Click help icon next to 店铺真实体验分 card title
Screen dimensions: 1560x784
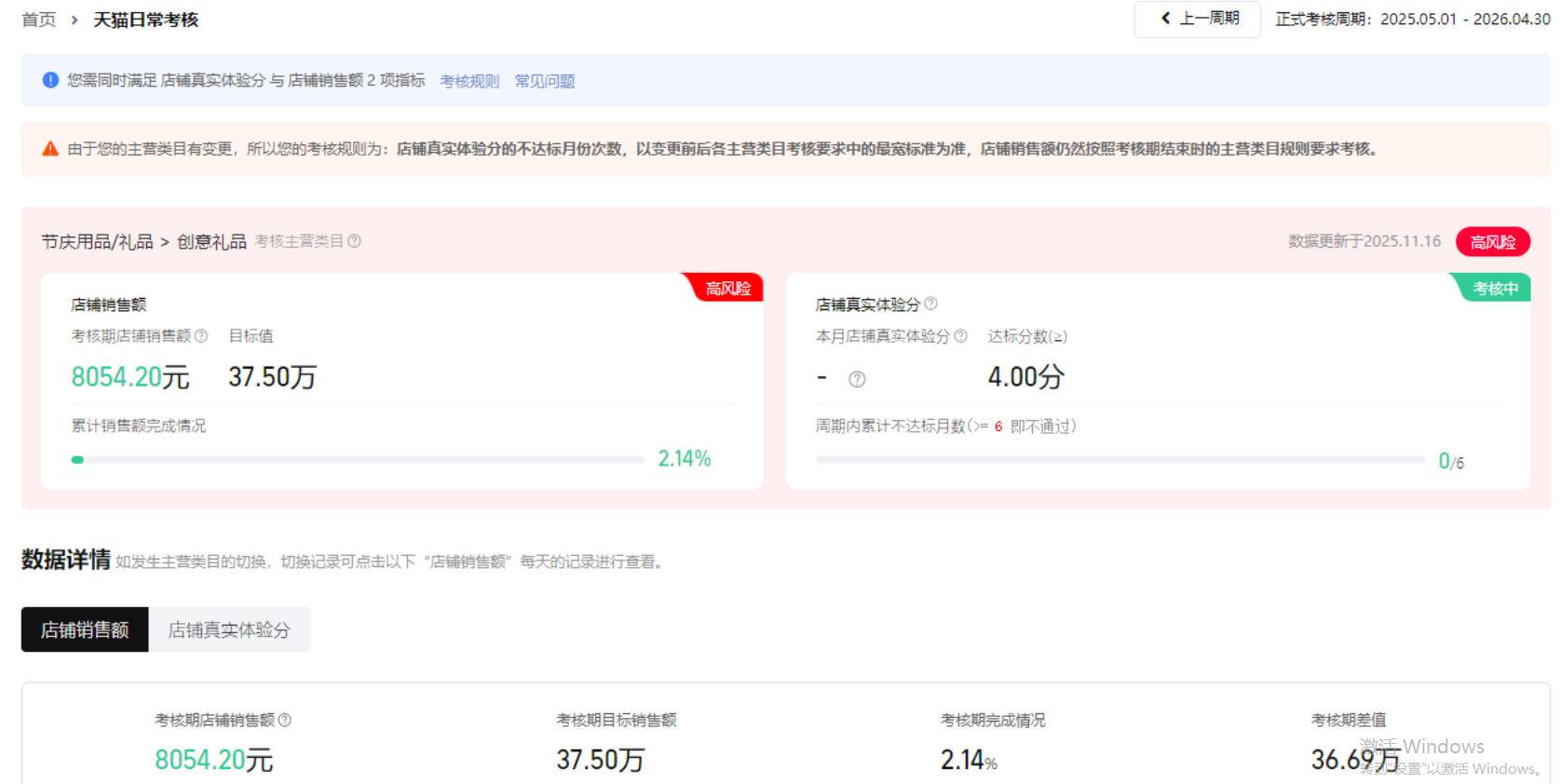930,304
